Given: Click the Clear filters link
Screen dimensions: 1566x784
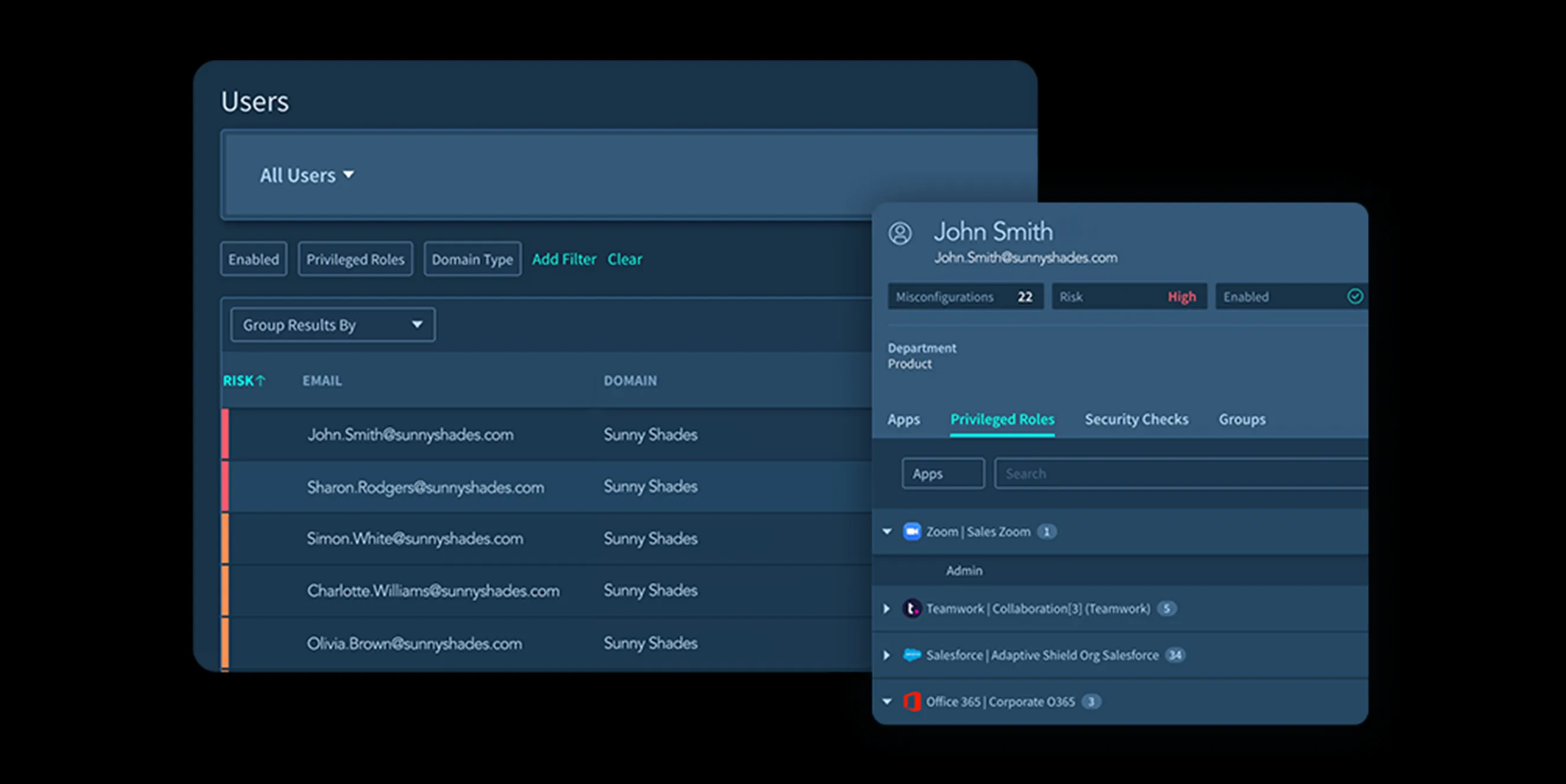Looking at the screenshot, I should [x=625, y=259].
